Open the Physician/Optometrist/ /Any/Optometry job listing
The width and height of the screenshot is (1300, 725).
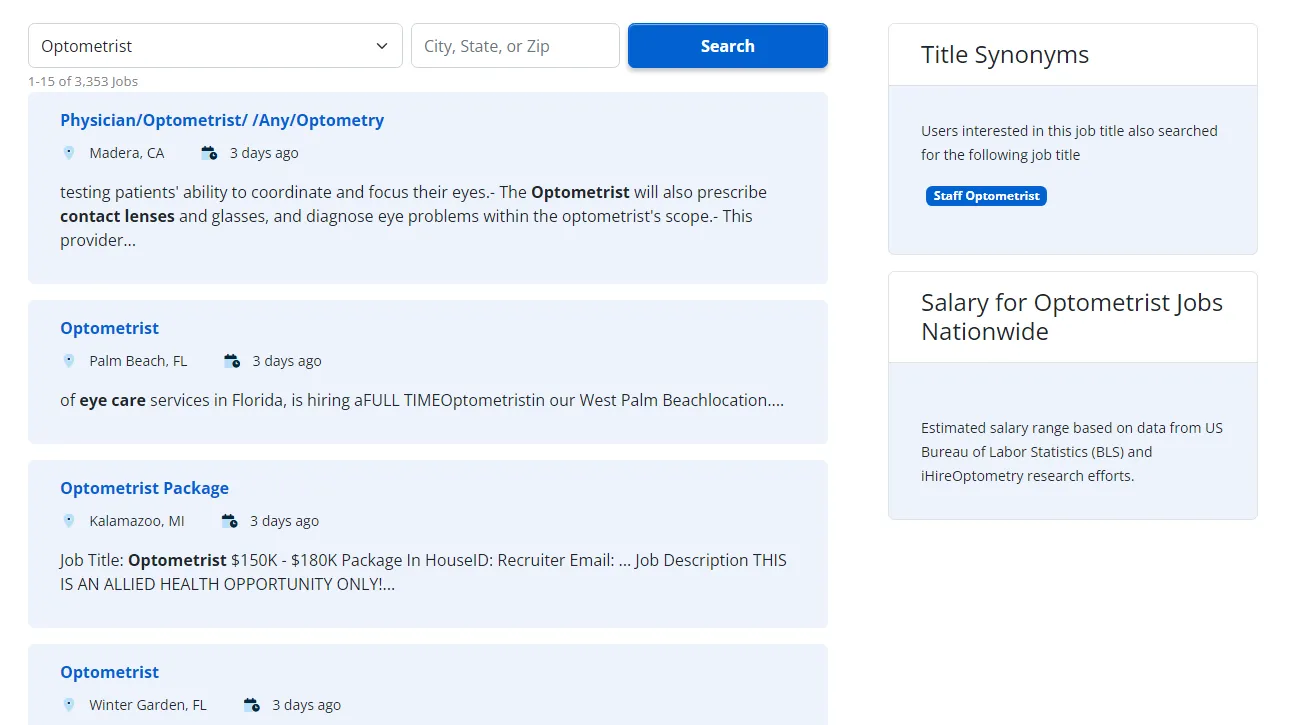(x=222, y=120)
